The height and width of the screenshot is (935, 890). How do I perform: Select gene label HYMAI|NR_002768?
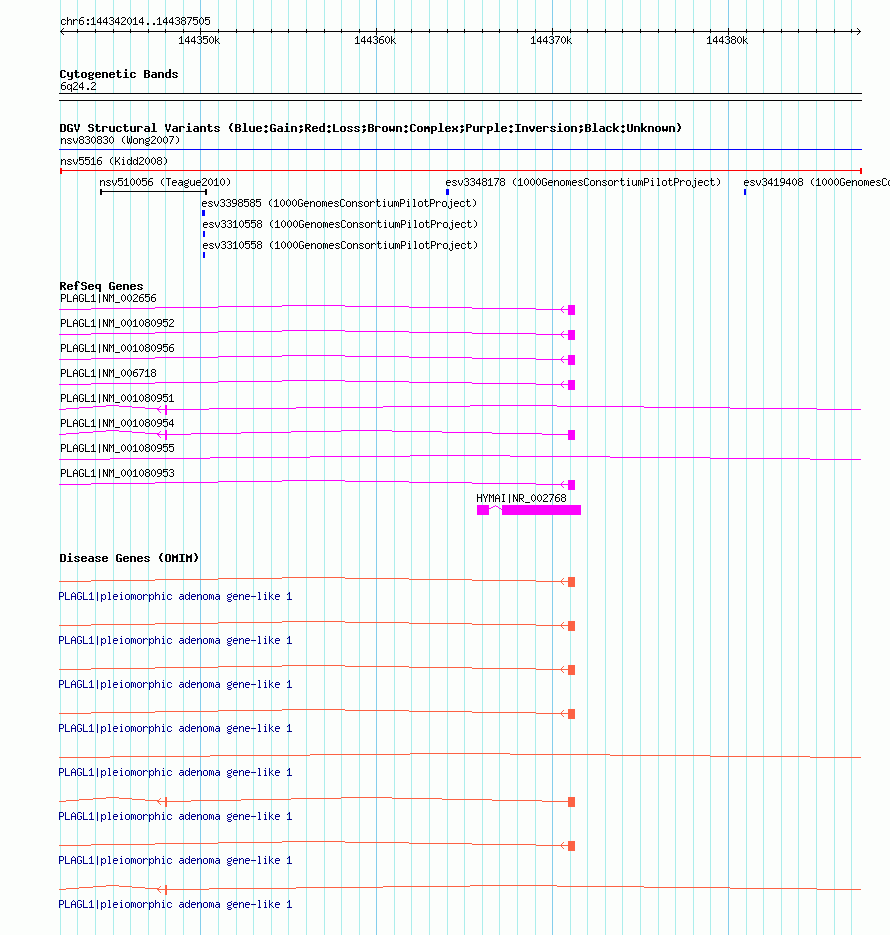pyautogui.click(x=521, y=499)
